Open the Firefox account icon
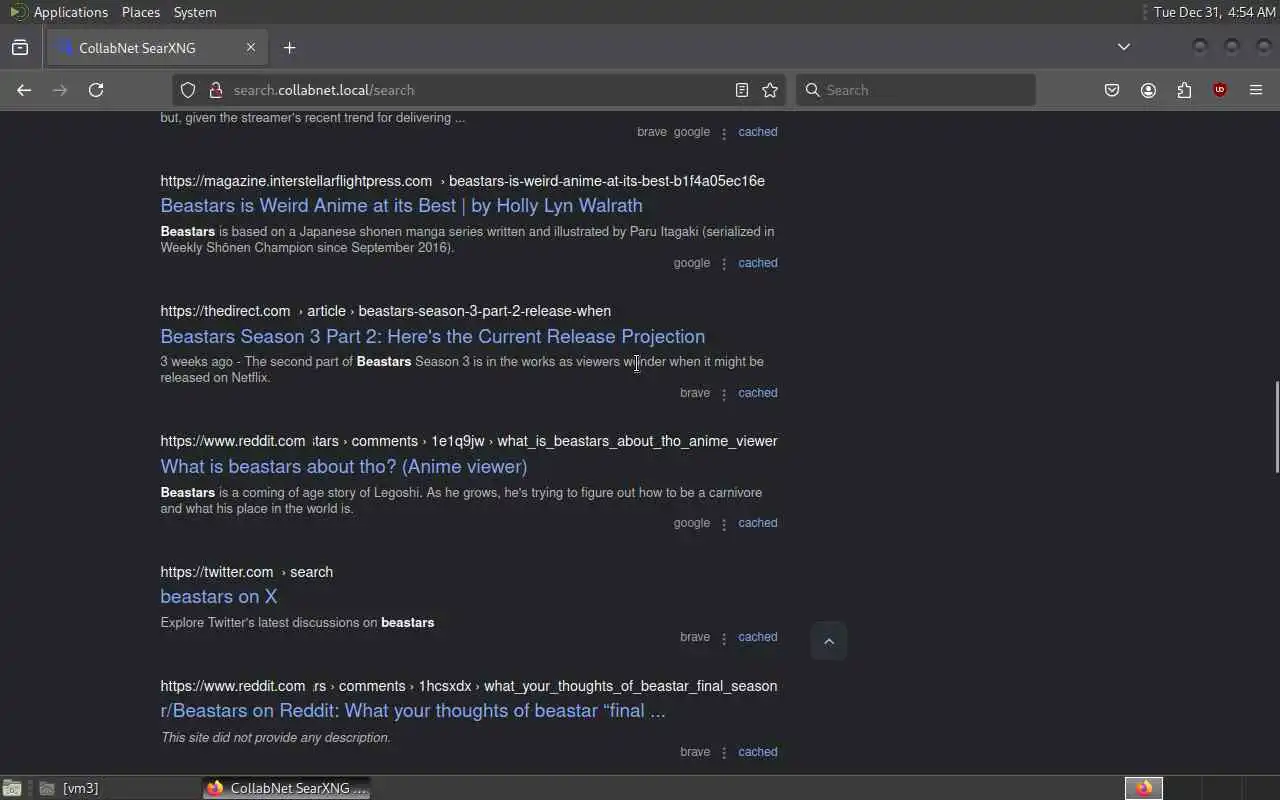Screen dimensions: 1280x800 pyautogui.click(x=1148, y=90)
